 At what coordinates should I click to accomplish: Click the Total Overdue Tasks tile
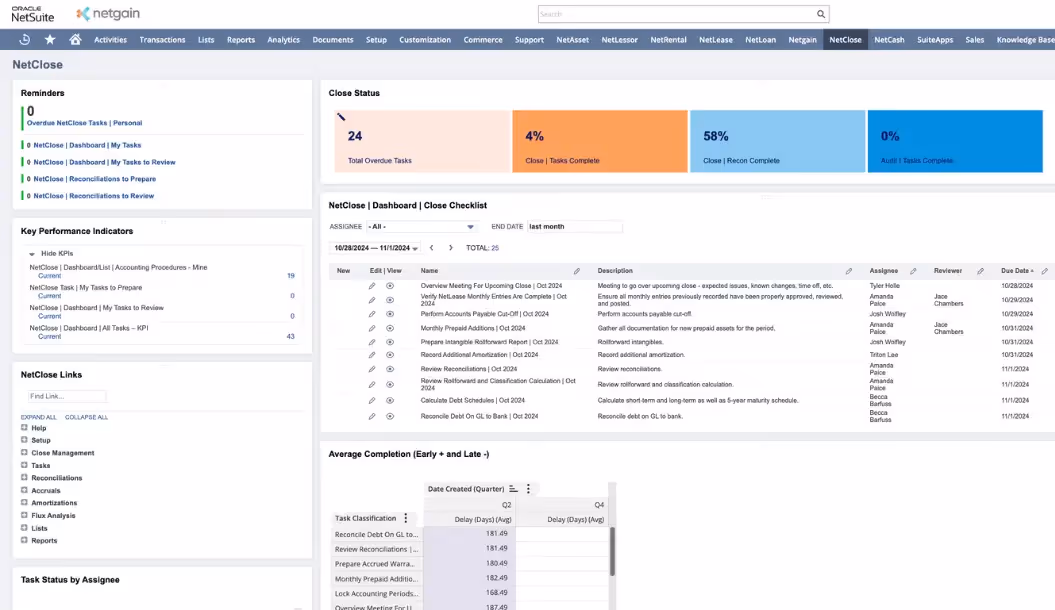coord(422,141)
